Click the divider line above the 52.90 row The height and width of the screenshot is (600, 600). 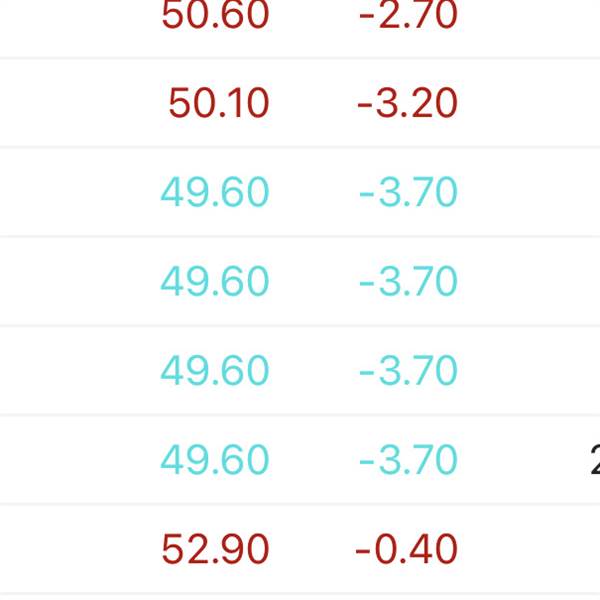(300, 504)
